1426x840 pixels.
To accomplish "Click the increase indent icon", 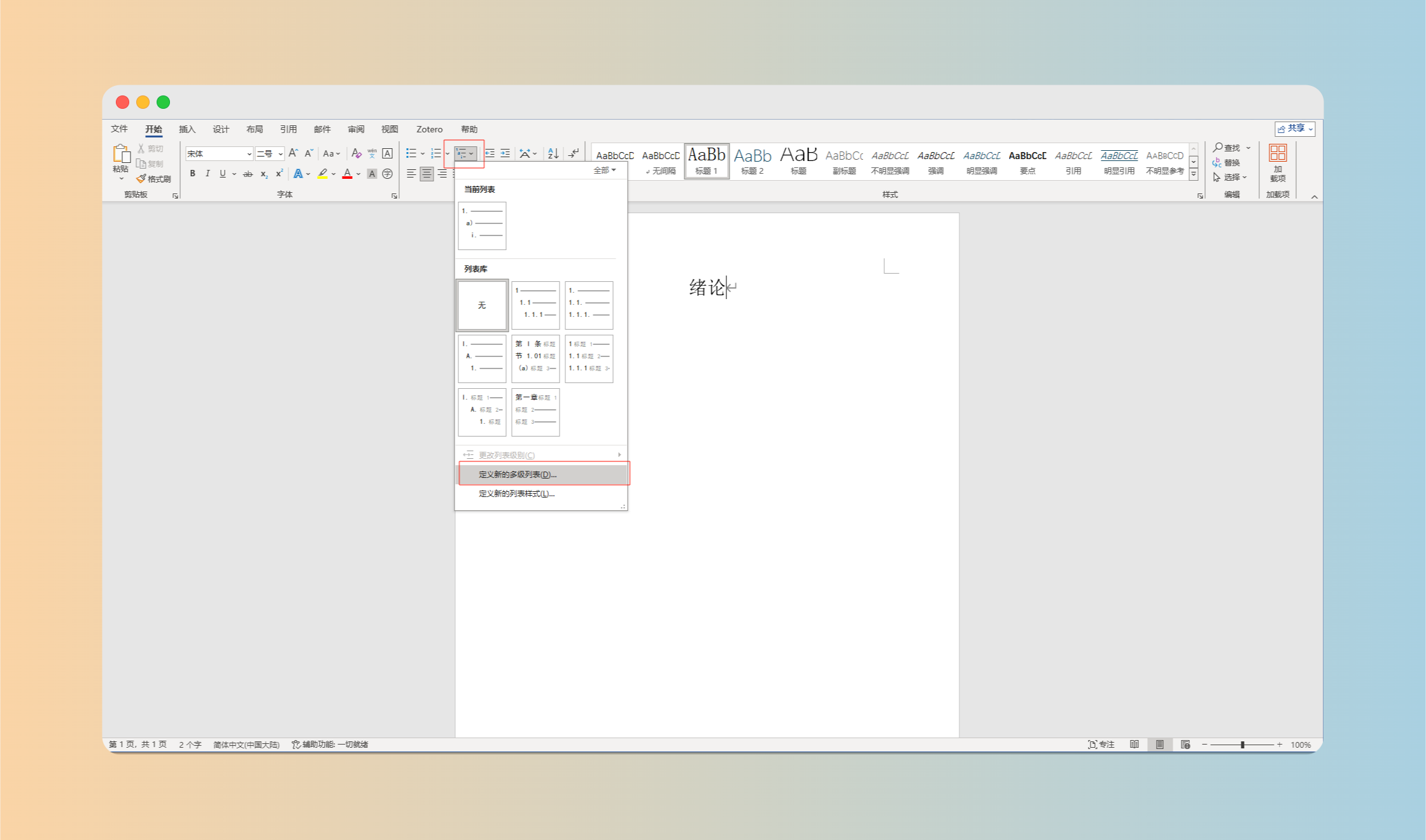I will 505,153.
